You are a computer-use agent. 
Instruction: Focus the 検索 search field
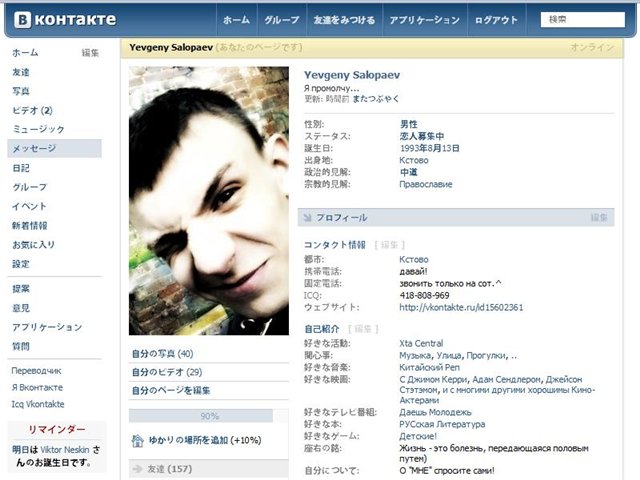point(582,20)
